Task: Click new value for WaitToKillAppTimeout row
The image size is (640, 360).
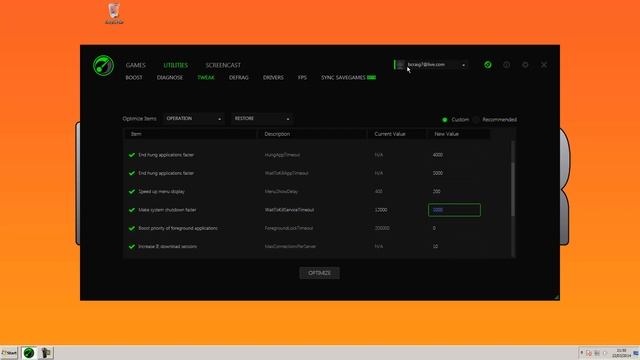Action: 438,173
